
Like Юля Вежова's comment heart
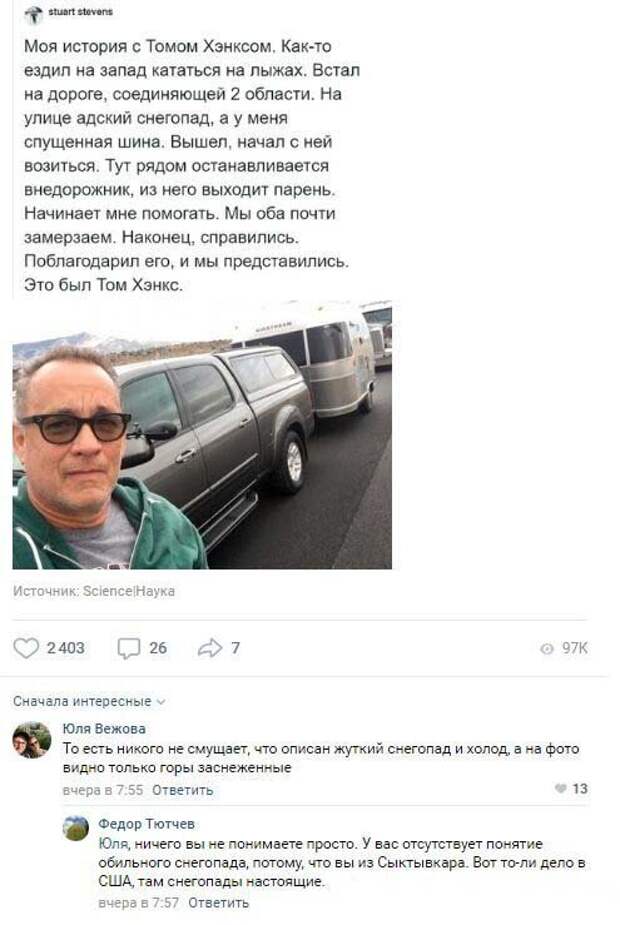coord(560,789)
